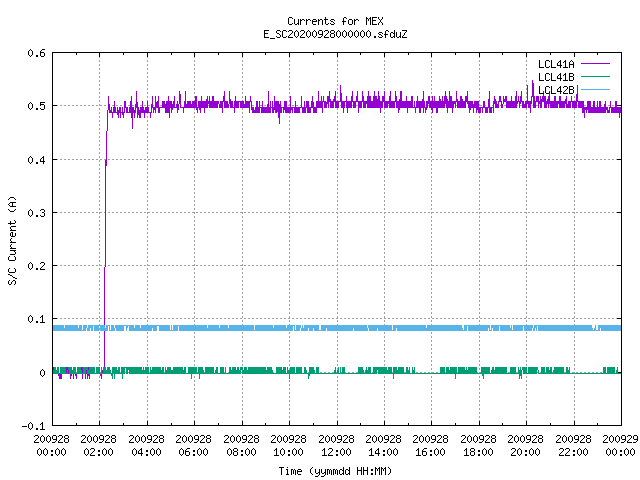The width and height of the screenshot is (640, 480).
Task: Click the blue LCL42B legend line sample
Action: click(595, 89)
